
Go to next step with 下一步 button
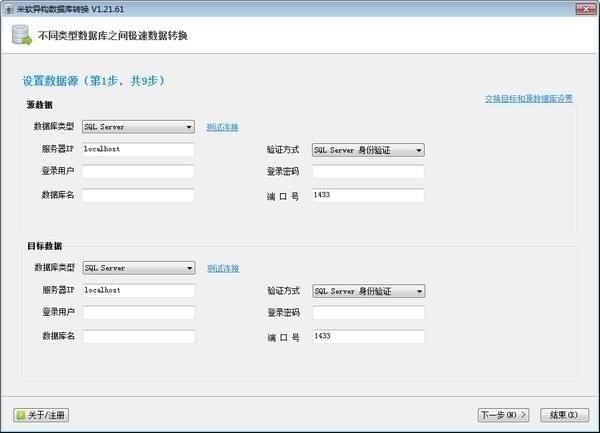point(503,415)
